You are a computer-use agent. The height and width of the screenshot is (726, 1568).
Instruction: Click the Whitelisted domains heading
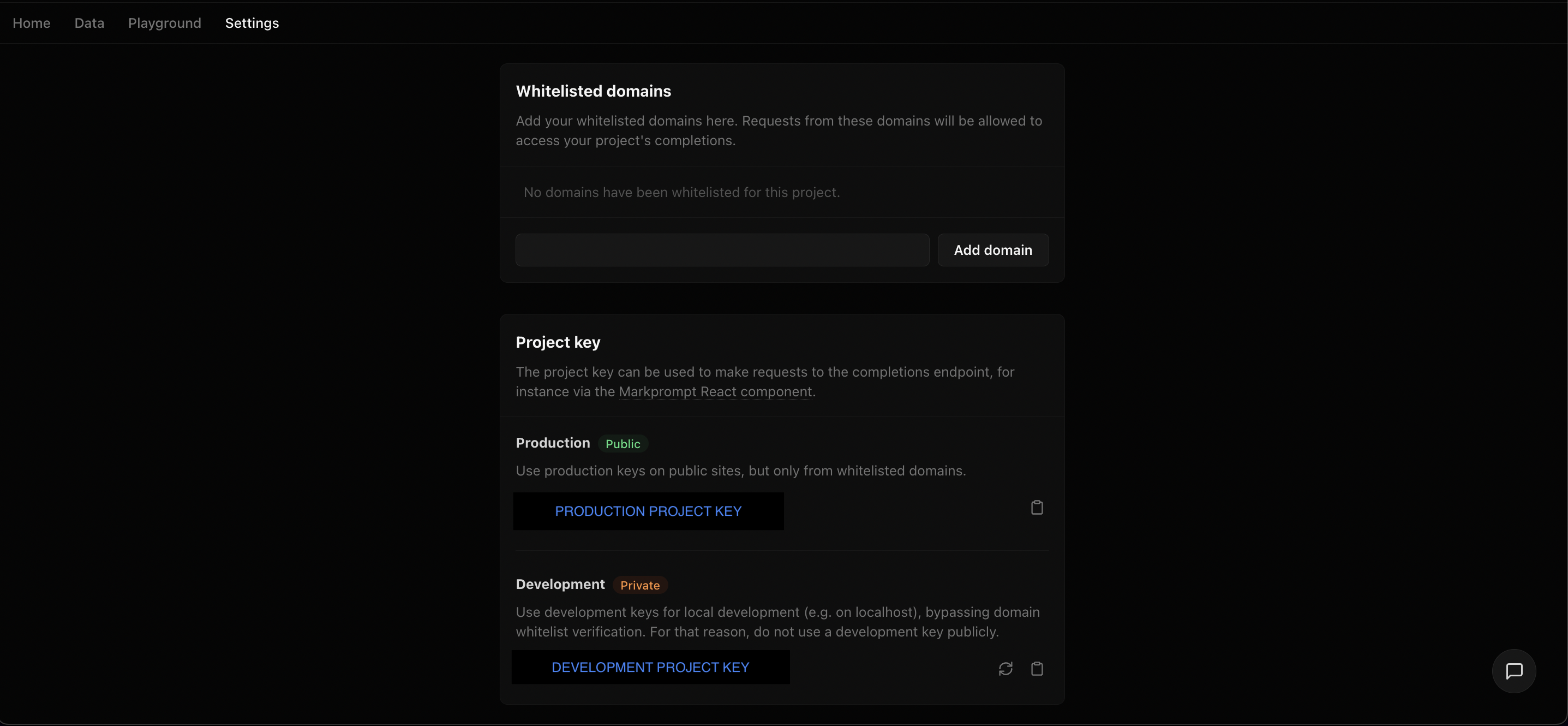click(594, 91)
